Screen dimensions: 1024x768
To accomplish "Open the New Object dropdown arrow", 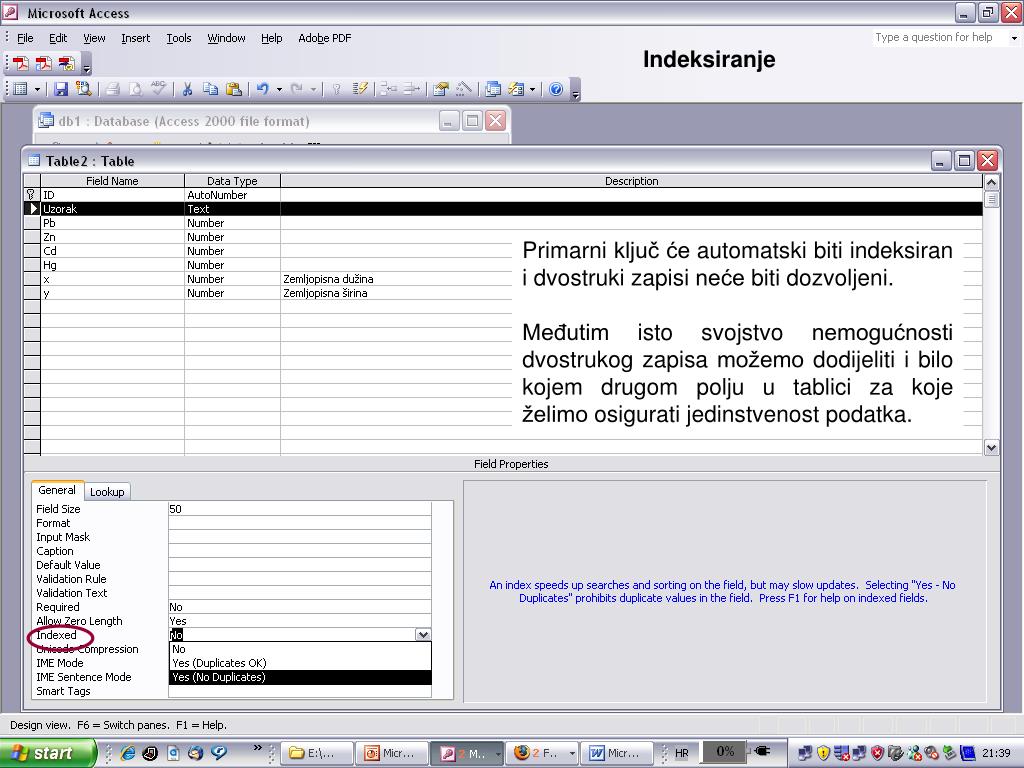I will (533, 89).
